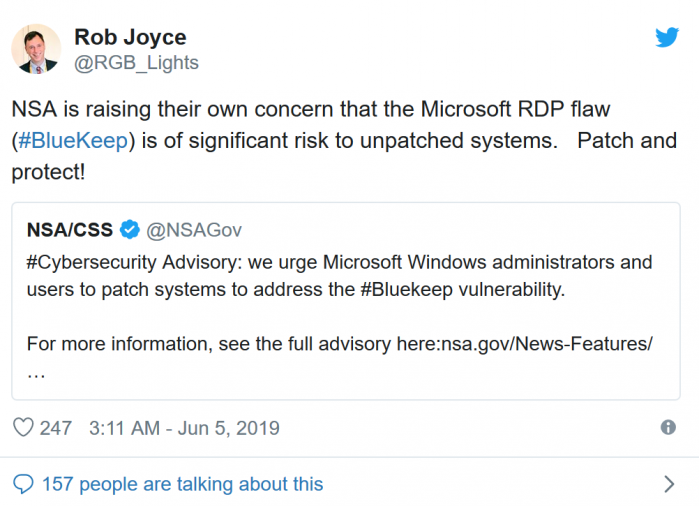Click the #Bluekeep hashtag in quoted tweet
This screenshot has width=700, height=506.
pyautogui.click(x=406, y=290)
